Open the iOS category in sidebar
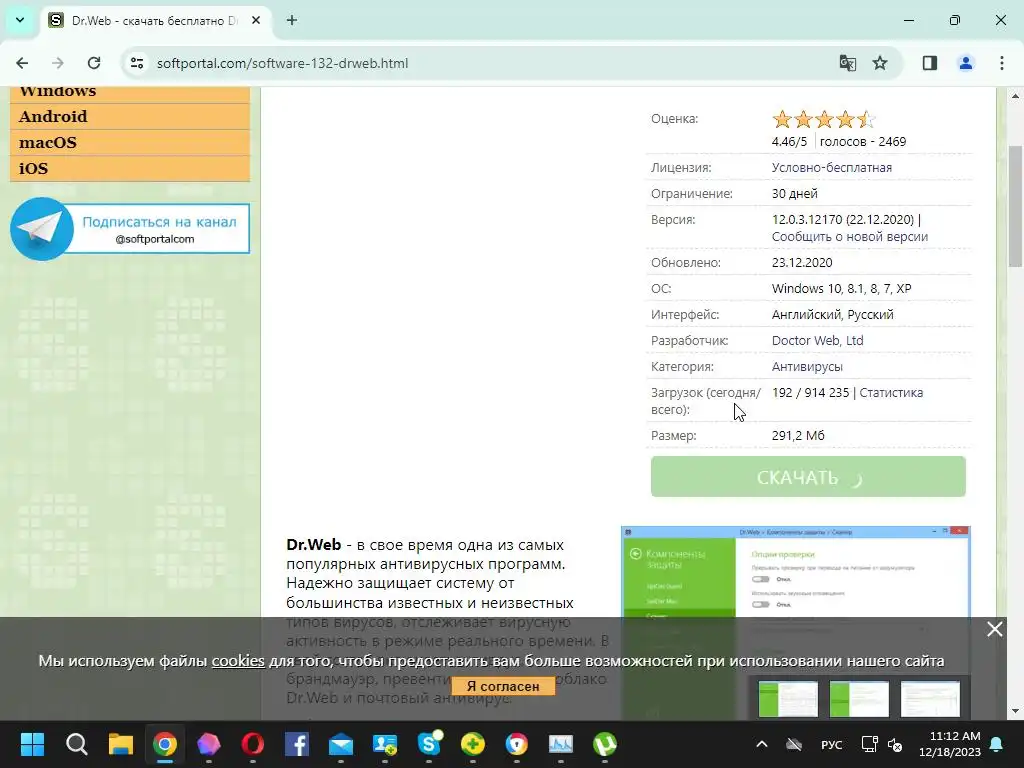This screenshot has width=1024, height=768. (x=130, y=168)
